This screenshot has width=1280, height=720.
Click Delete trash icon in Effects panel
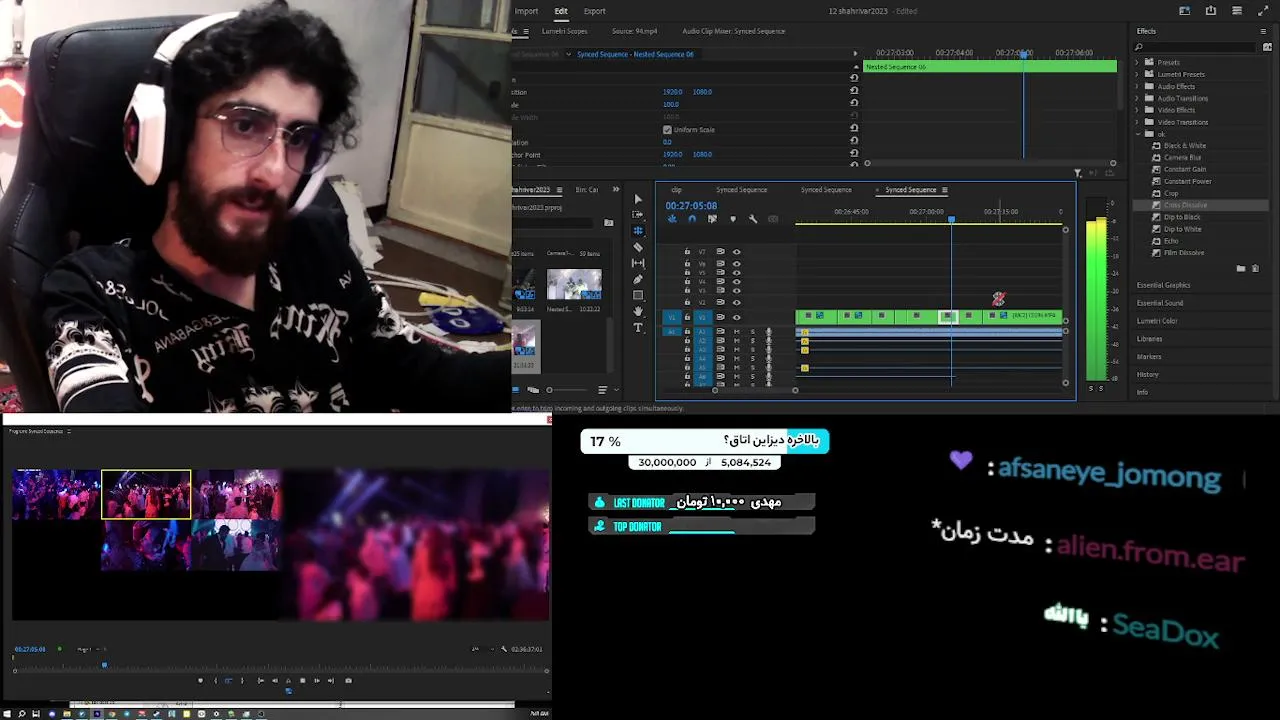1254,268
